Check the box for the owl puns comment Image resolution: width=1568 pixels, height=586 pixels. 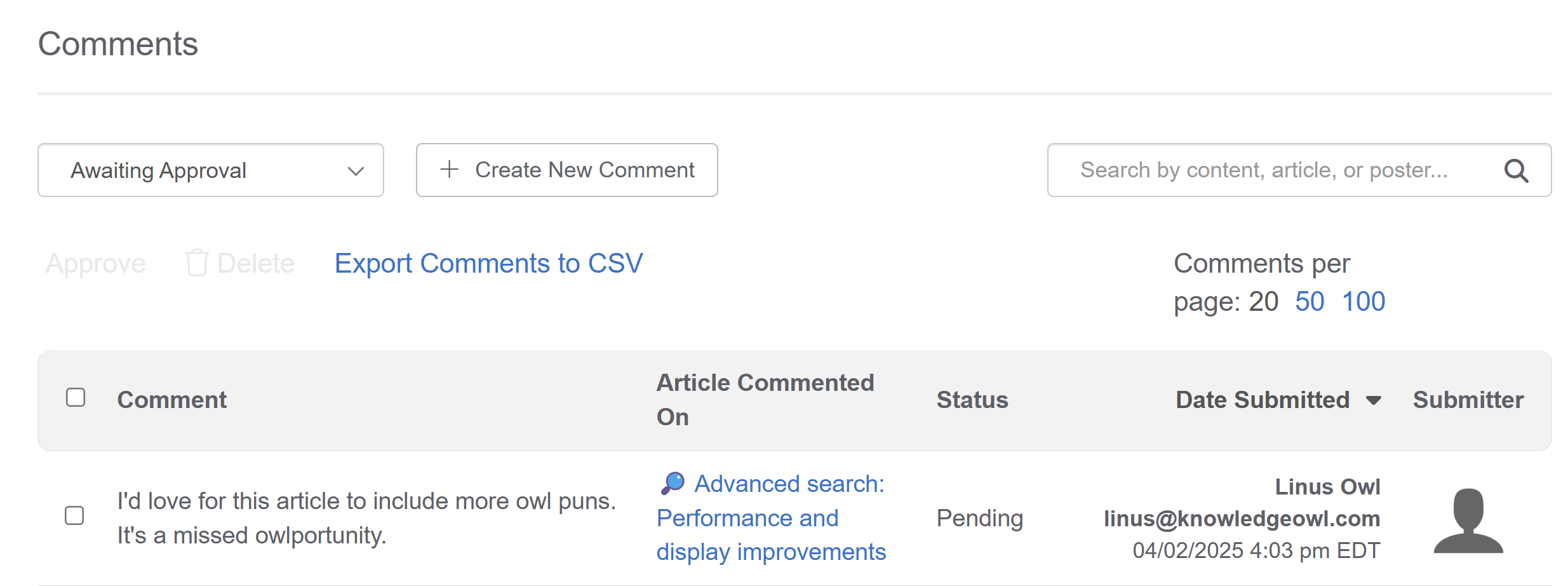click(74, 515)
